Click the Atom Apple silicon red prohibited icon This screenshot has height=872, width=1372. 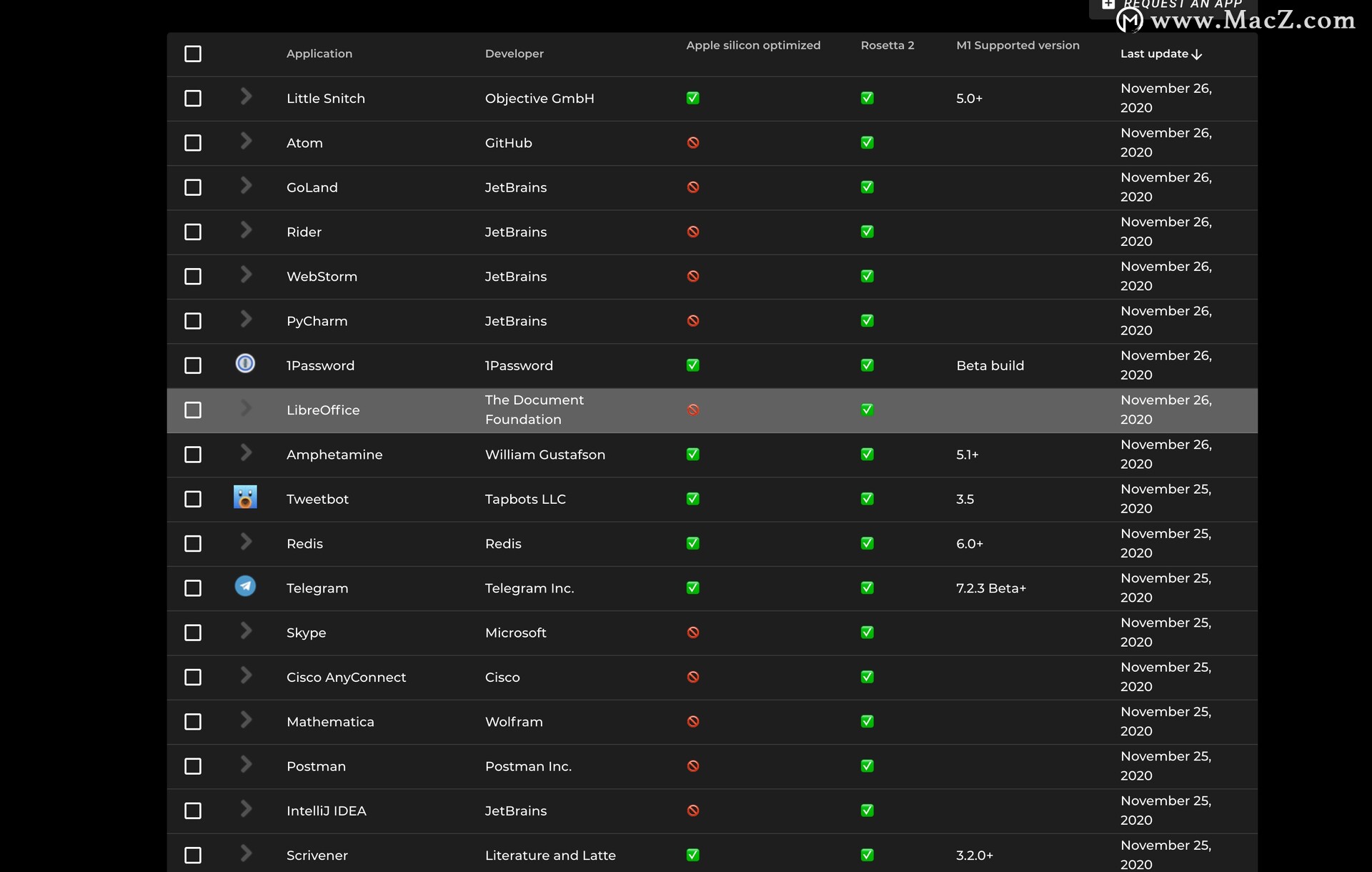coord(692,143)
